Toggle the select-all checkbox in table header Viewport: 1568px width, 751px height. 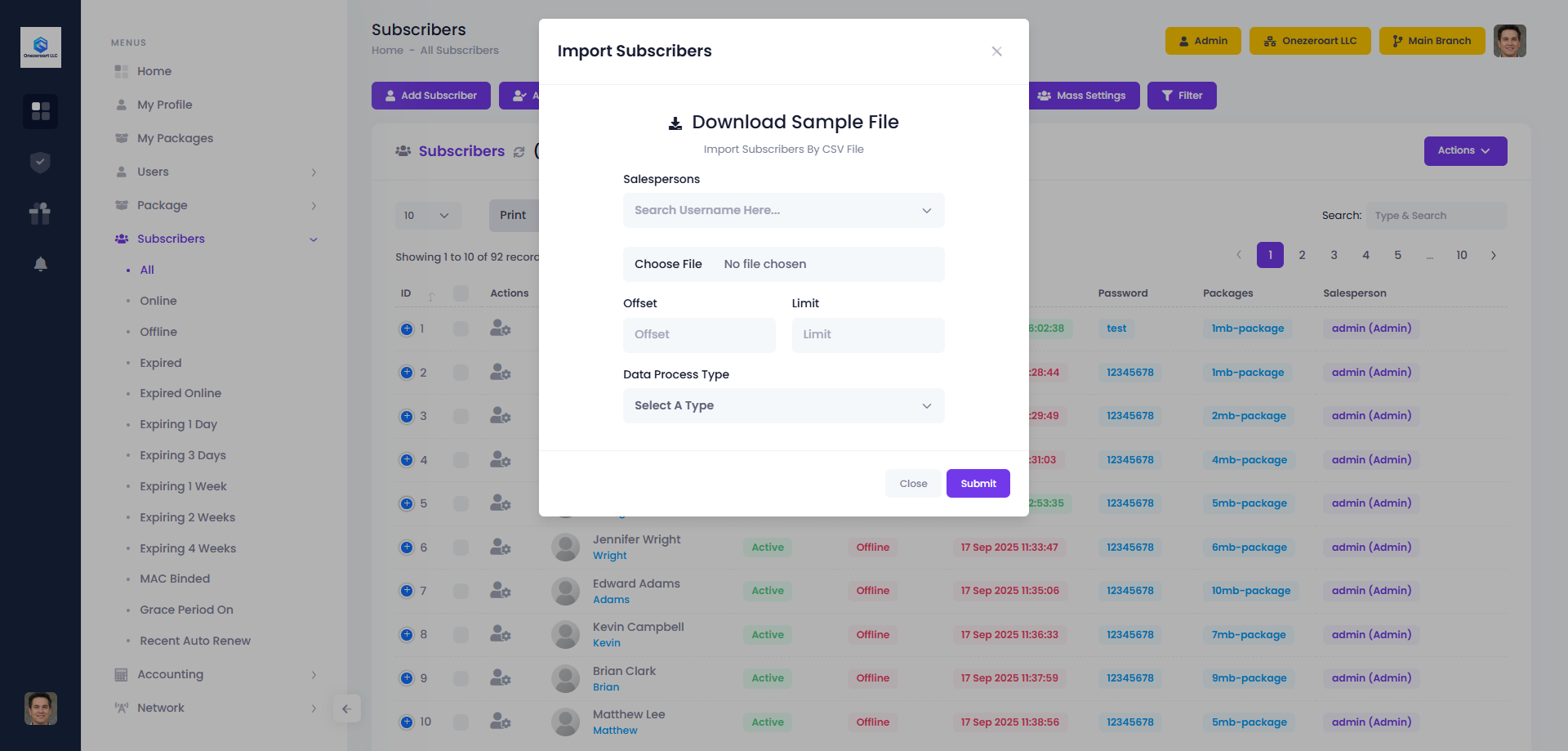coord(461,293)
